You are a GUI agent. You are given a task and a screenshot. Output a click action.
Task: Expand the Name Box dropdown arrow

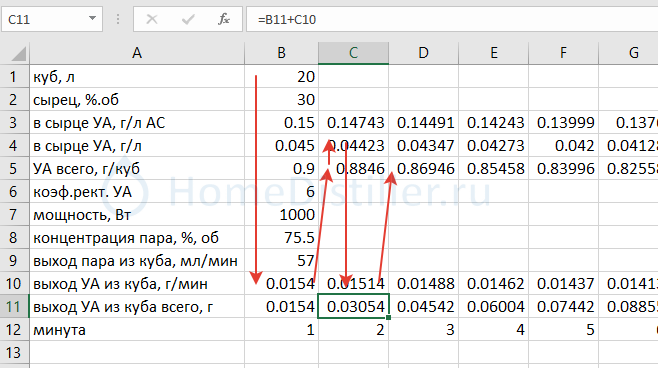pyautogui.click(x=92, y=19)
